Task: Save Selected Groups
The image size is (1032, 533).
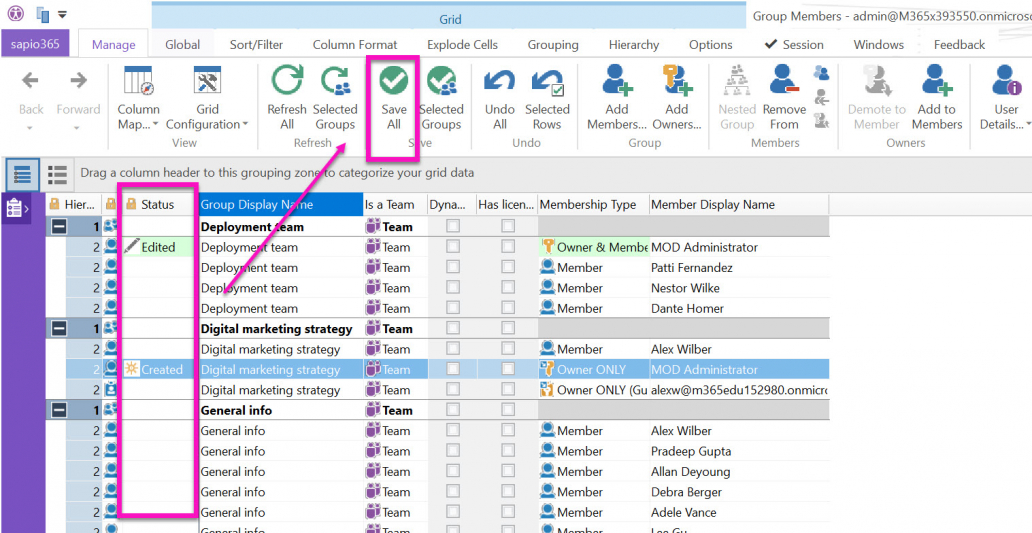Action: click(442, 99)
